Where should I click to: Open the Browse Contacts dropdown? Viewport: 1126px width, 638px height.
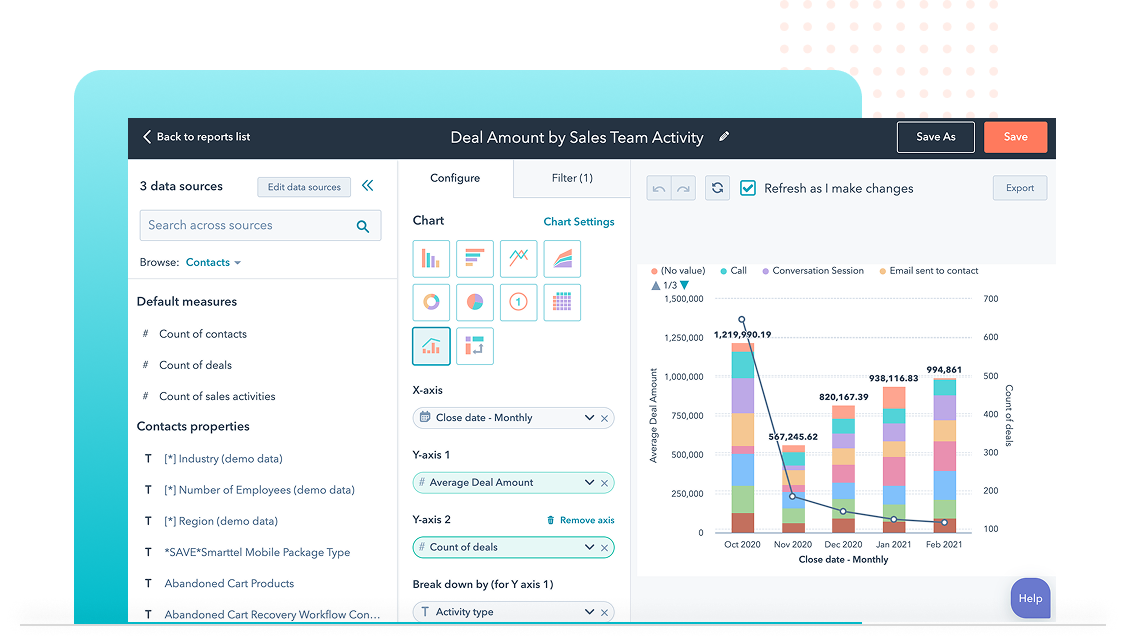[213, 262]
